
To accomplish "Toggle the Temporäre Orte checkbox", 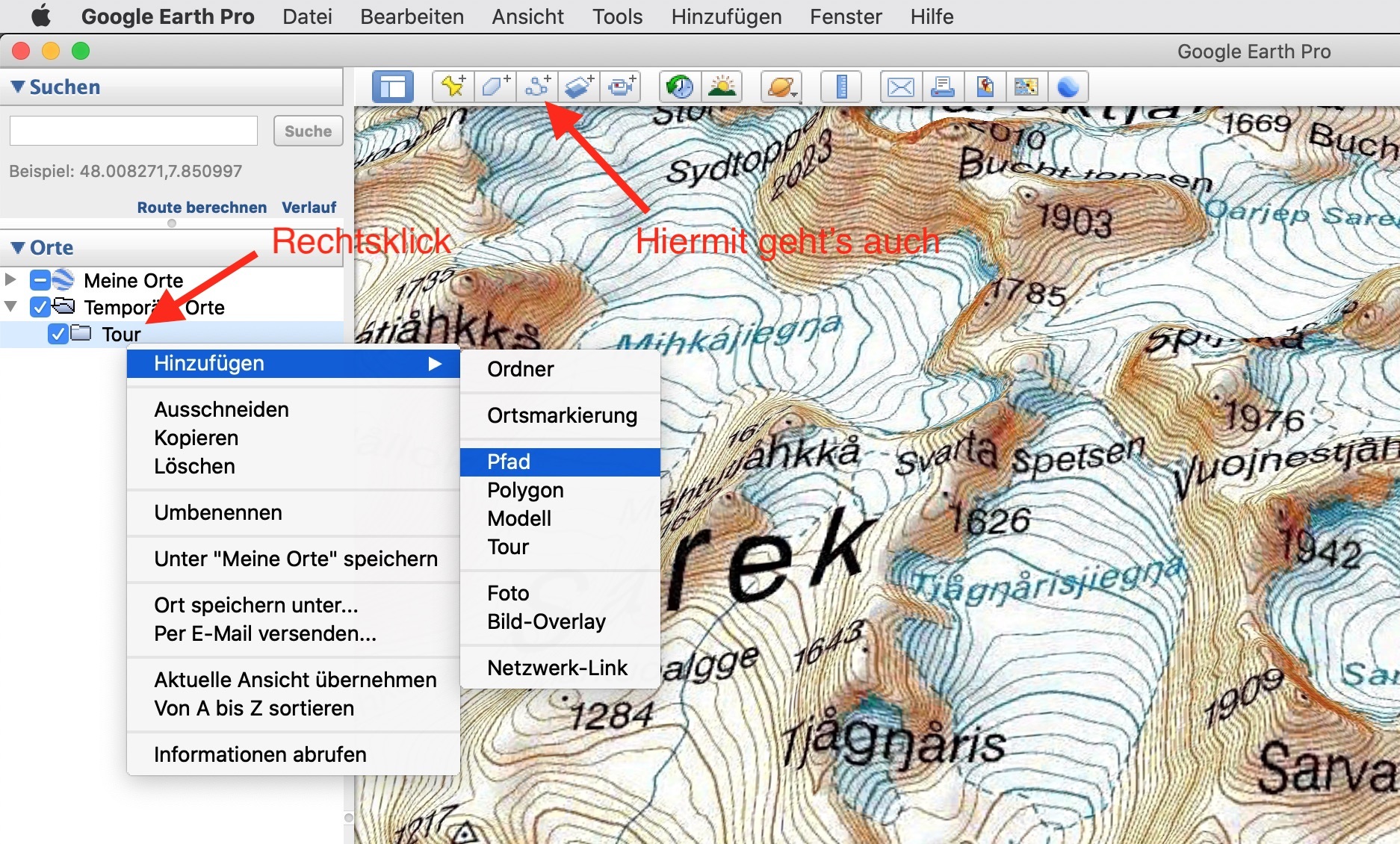I will click(x=40, y=307).
